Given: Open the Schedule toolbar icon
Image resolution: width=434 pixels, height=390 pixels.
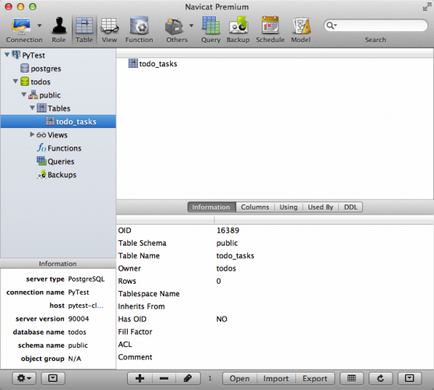Looking at the screenshot, I should click(x=270, y=26).
